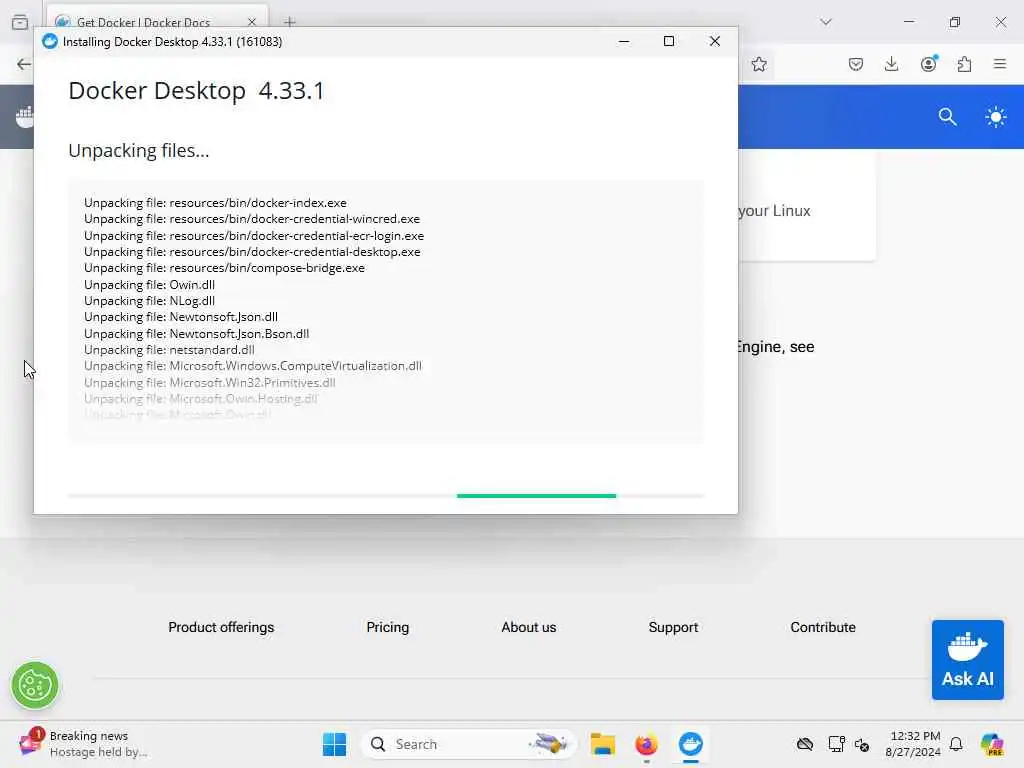Click the compose-bridge.exe log line

point(225,268)
